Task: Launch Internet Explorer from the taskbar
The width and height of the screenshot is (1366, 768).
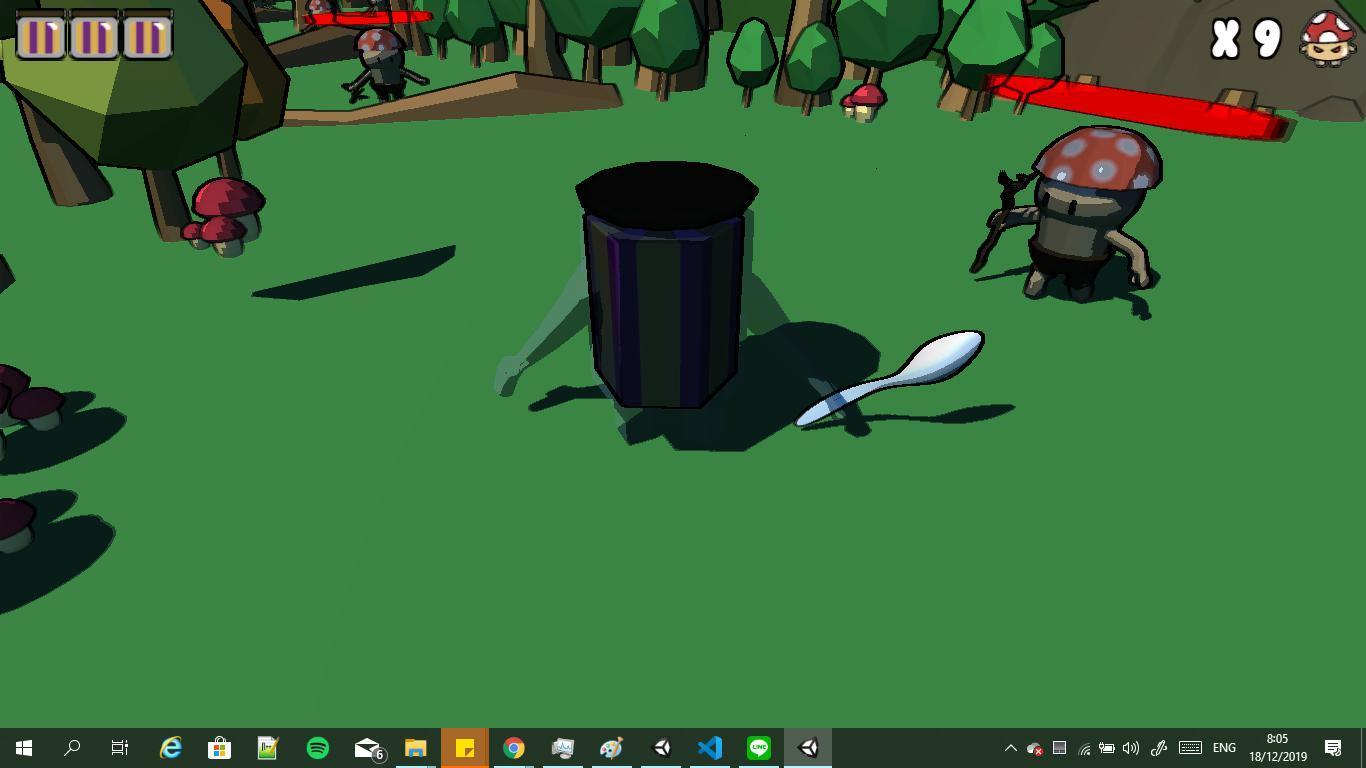Action: coord(171,748)
